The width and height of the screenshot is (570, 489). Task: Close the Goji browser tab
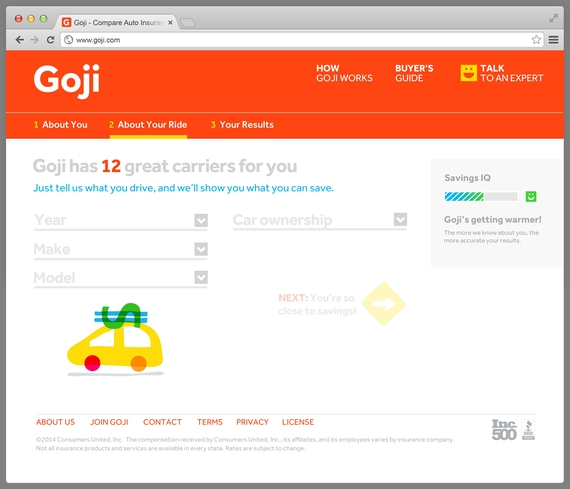click(x=170, y=23)
